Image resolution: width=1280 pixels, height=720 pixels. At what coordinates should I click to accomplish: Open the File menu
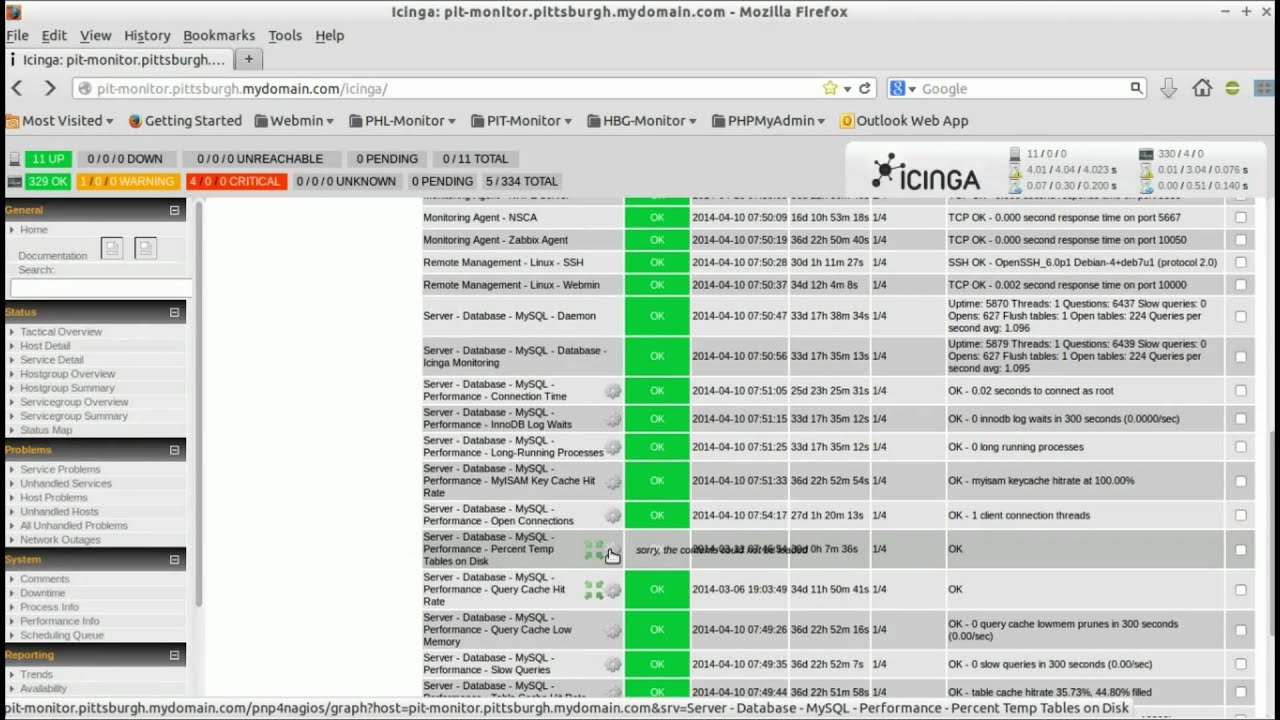(17, 35)
